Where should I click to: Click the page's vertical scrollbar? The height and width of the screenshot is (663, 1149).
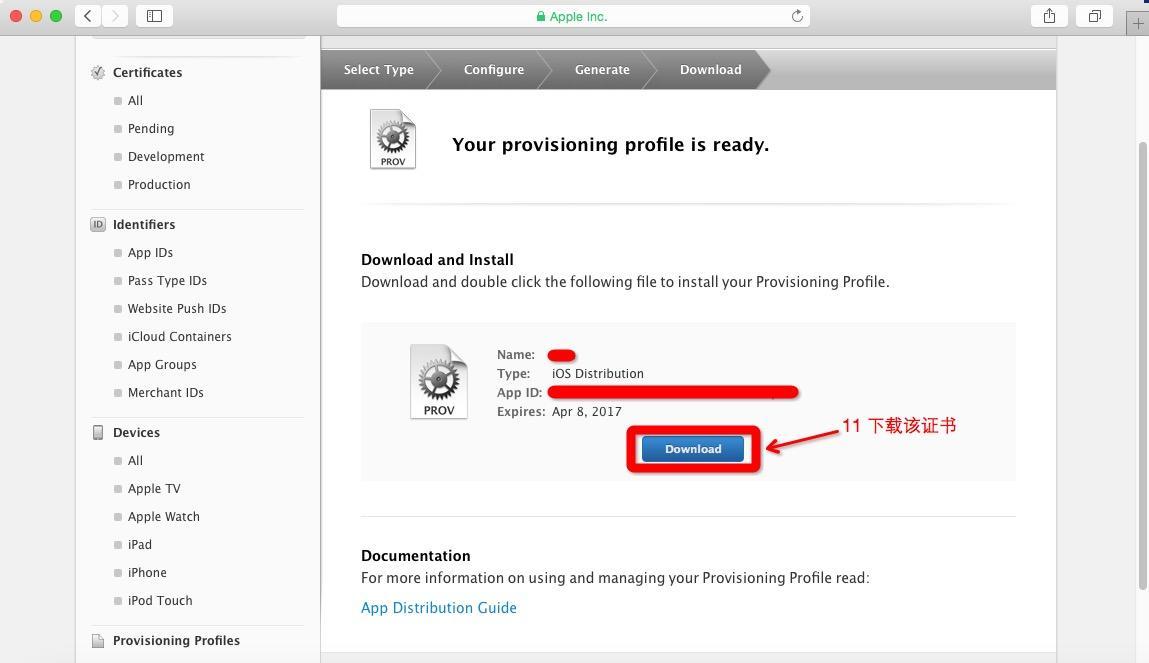click(1142, 365)
